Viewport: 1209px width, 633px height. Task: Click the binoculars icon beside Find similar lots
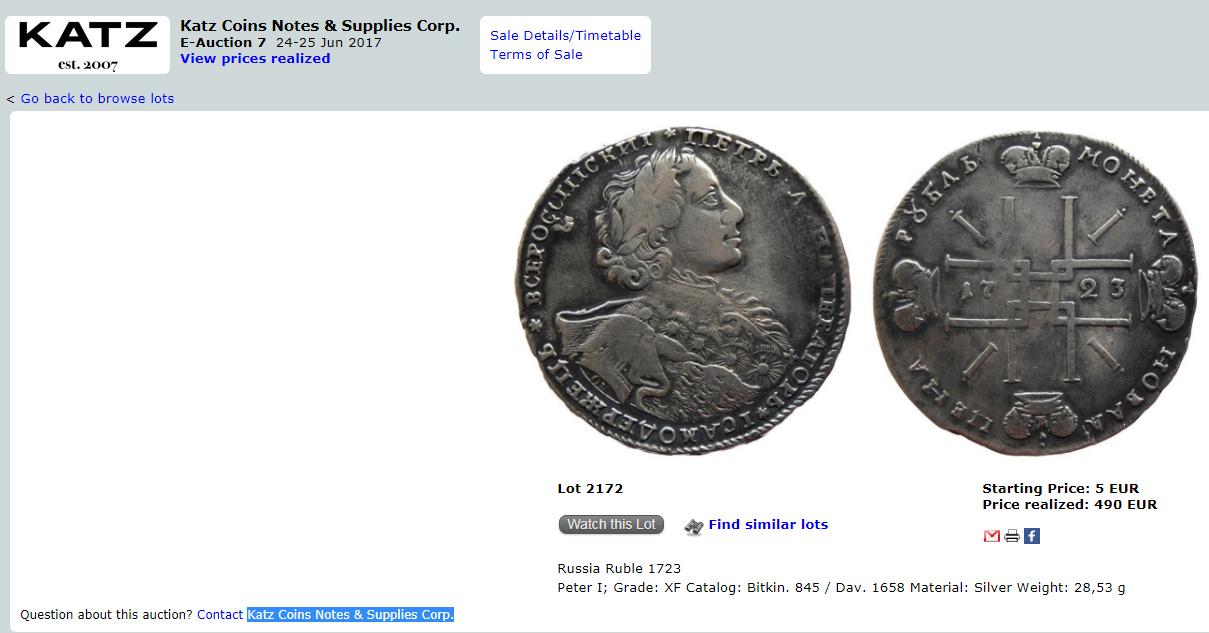[x=693, y=526]
